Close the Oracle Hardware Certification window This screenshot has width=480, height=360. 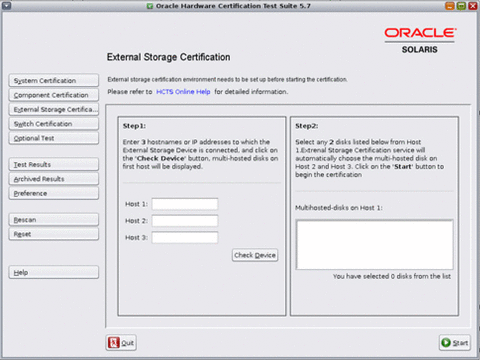[472, 6]
